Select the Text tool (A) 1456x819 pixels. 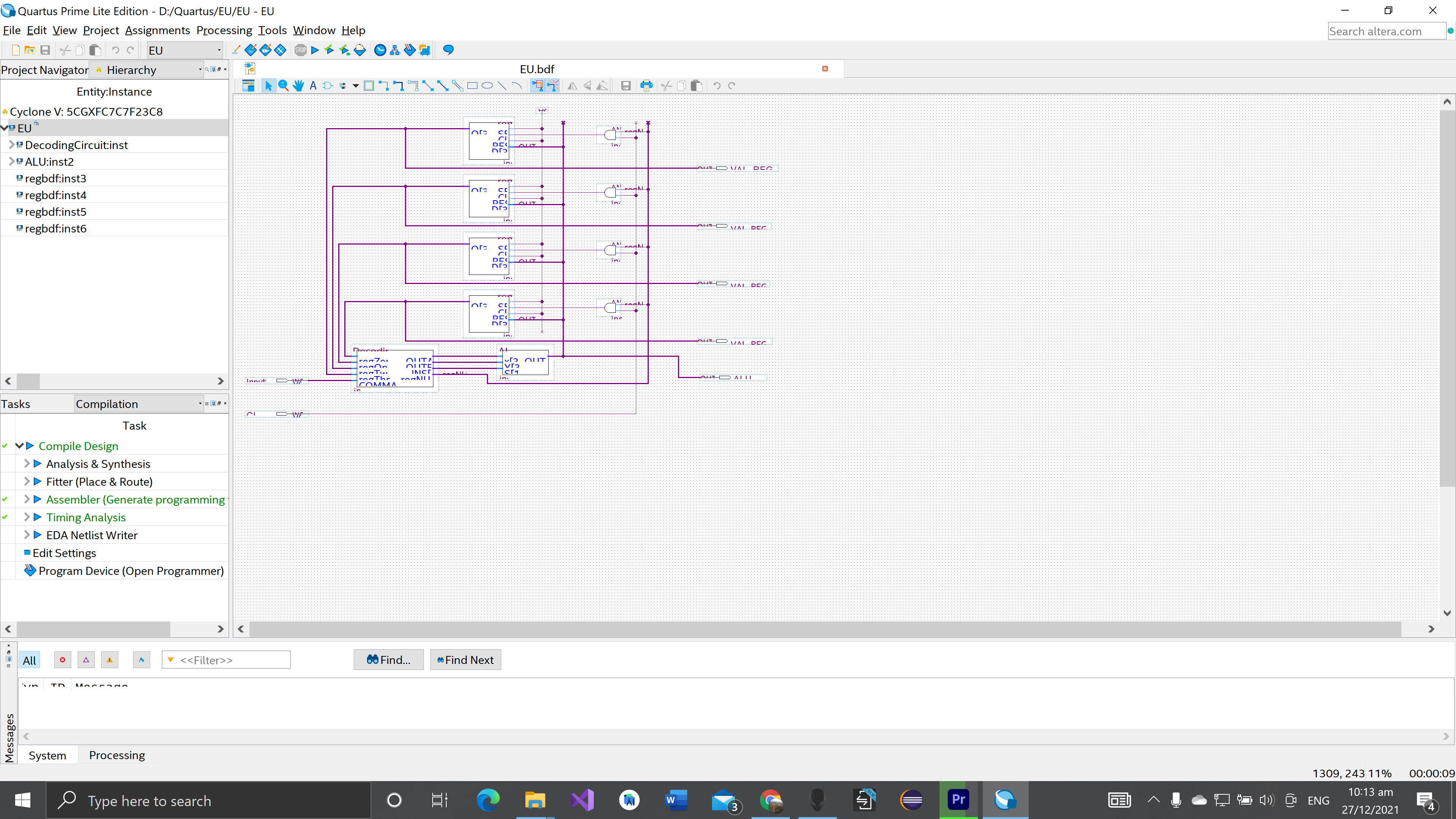coord(312,86)
